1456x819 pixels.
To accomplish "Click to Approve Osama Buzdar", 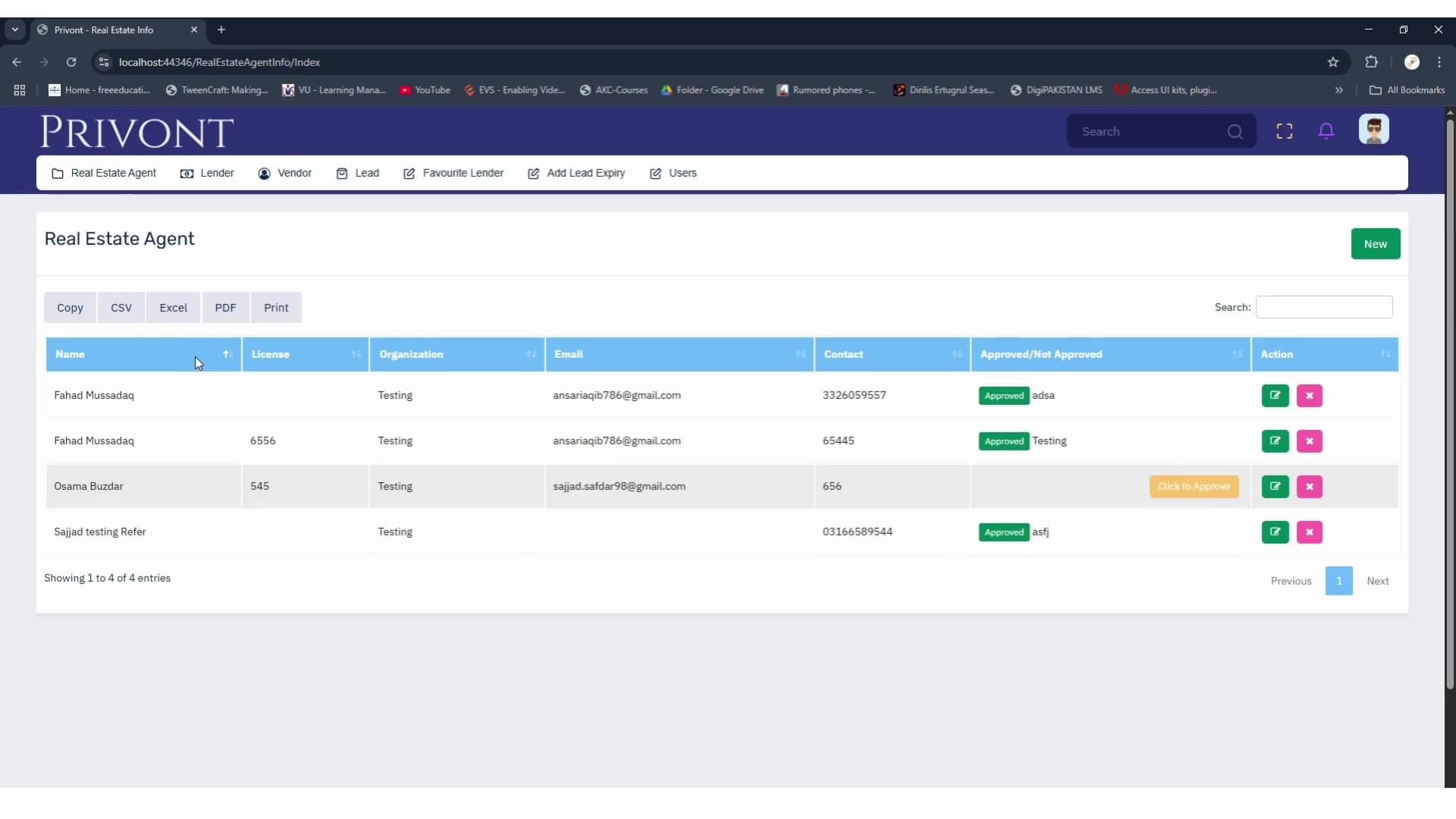I will 1194,487.
